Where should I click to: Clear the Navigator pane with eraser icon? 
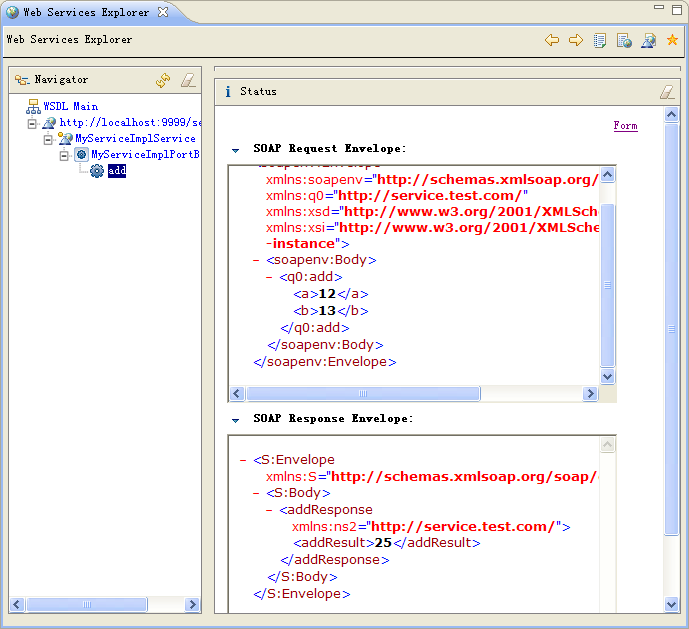[x=188, y=80]
